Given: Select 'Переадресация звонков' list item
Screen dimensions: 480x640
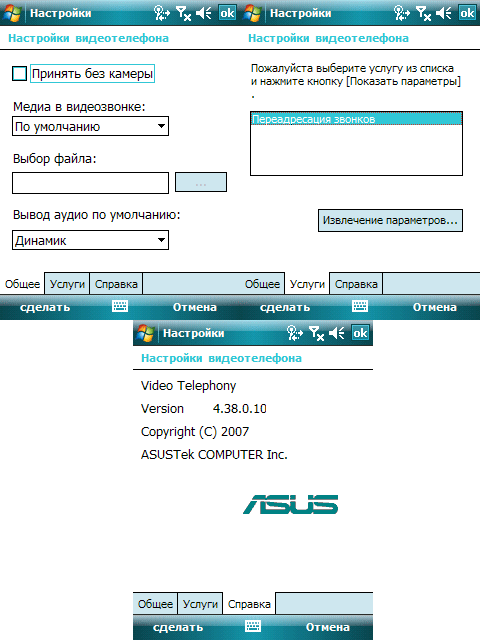Looking at the screenshot, I should tap(356, 119).
